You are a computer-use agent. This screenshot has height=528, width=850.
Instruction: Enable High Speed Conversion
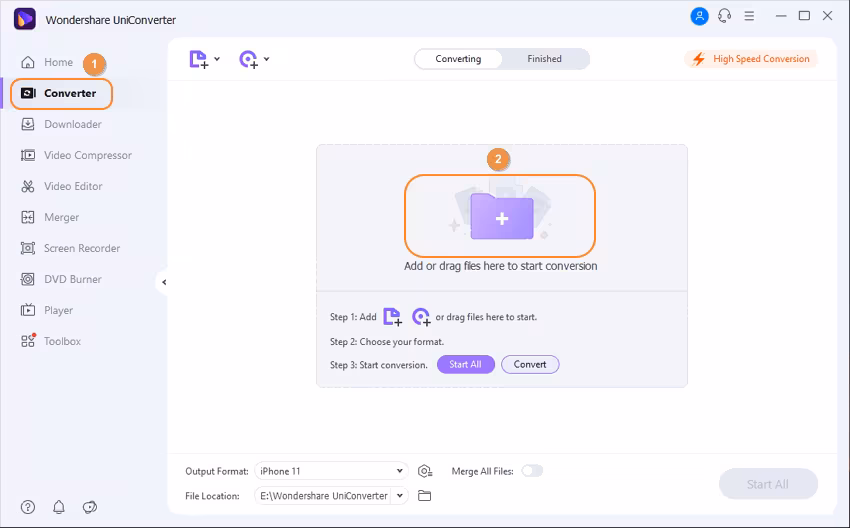751,59
